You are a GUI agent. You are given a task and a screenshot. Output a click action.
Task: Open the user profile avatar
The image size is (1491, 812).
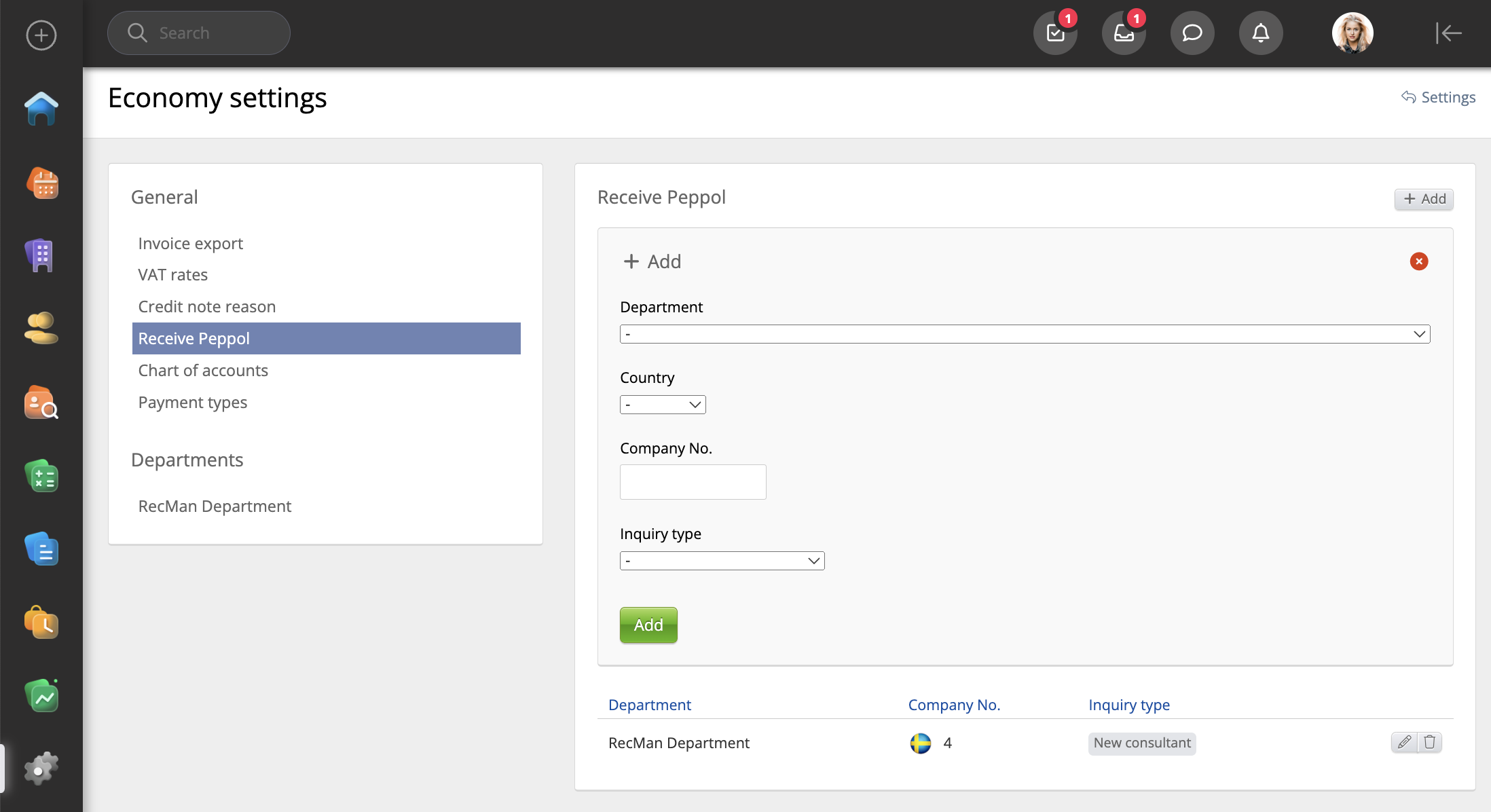1352,33
